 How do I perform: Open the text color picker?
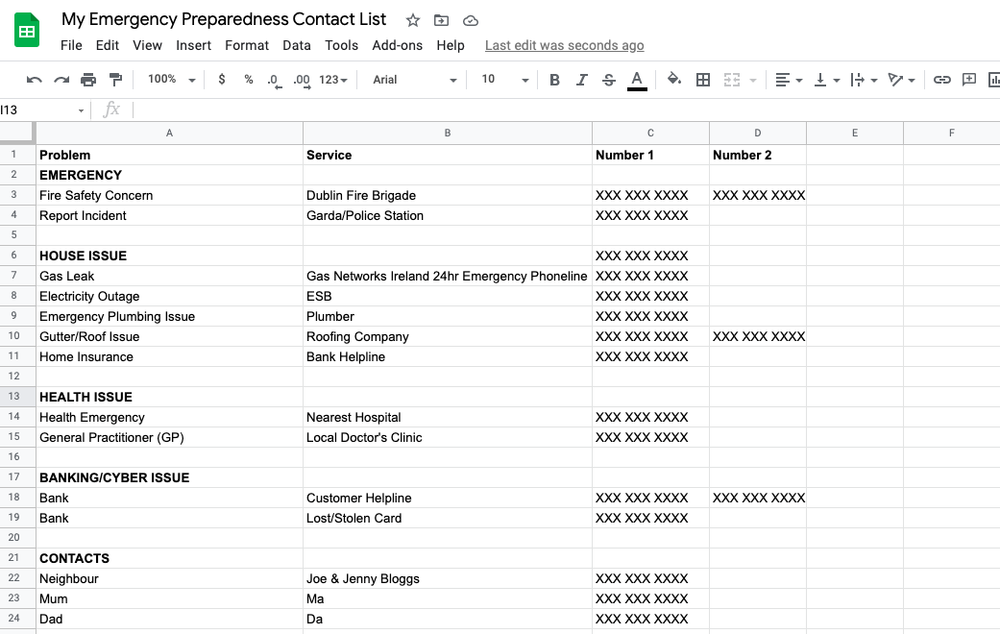636,80
